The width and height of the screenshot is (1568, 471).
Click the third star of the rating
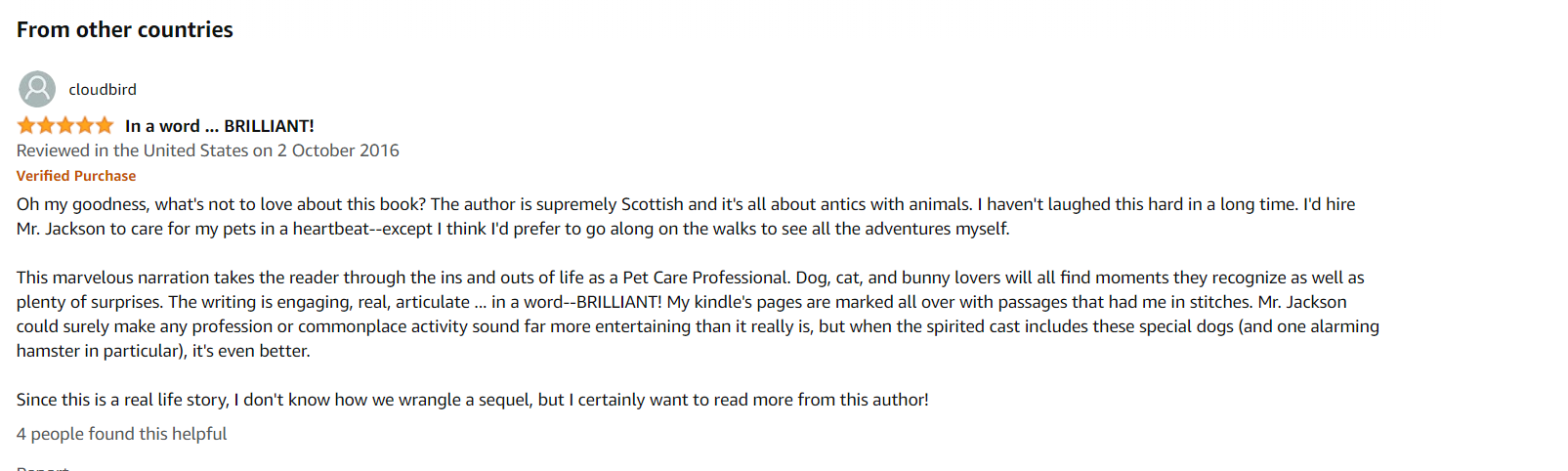(65, 125)
